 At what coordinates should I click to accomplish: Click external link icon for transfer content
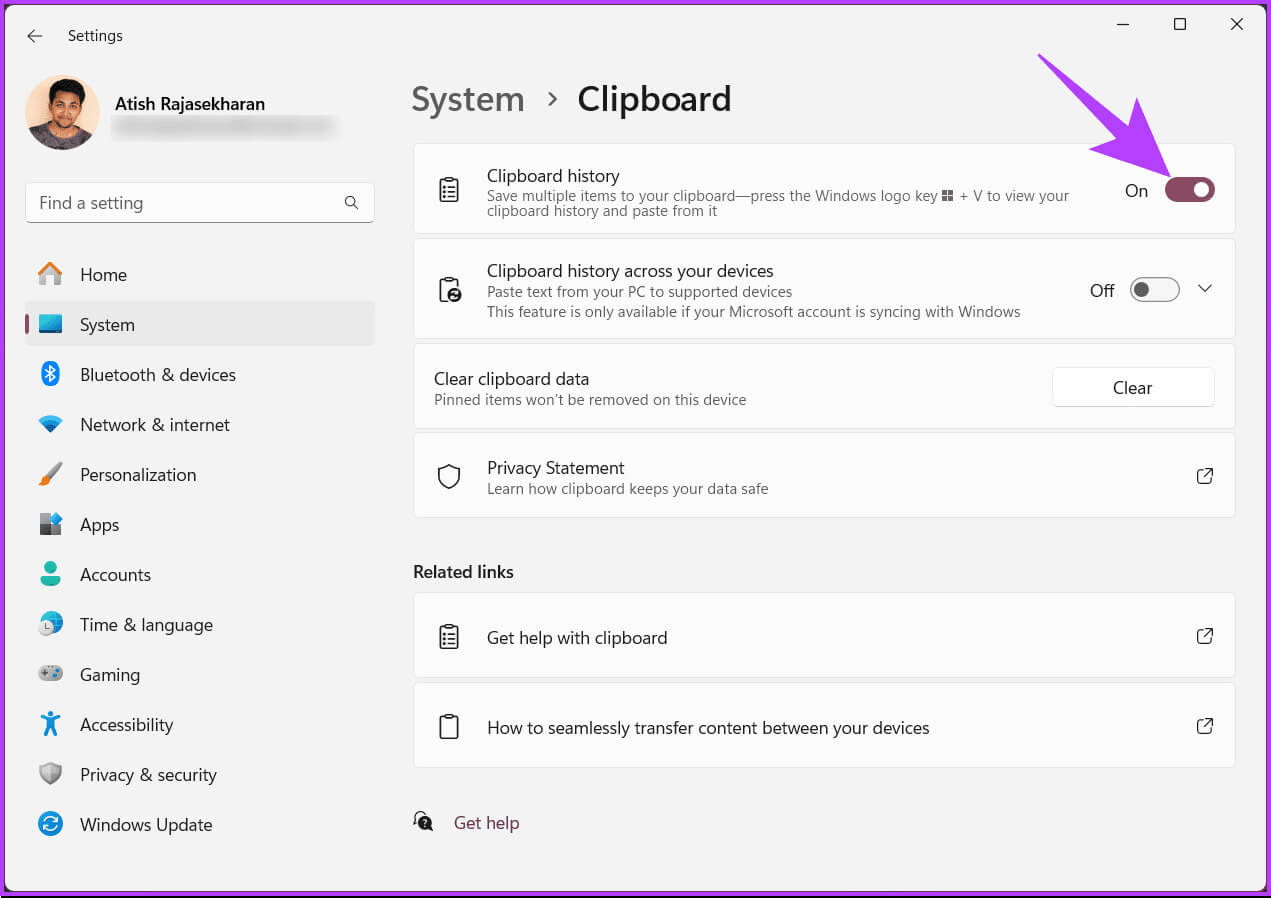(1205, 726)
